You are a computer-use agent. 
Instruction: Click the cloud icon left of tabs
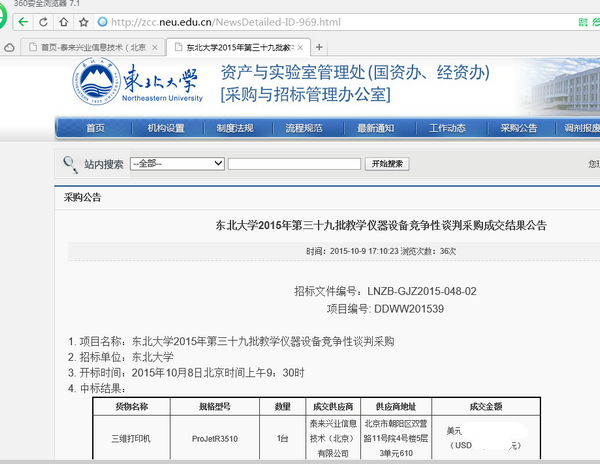coord(9,47)
